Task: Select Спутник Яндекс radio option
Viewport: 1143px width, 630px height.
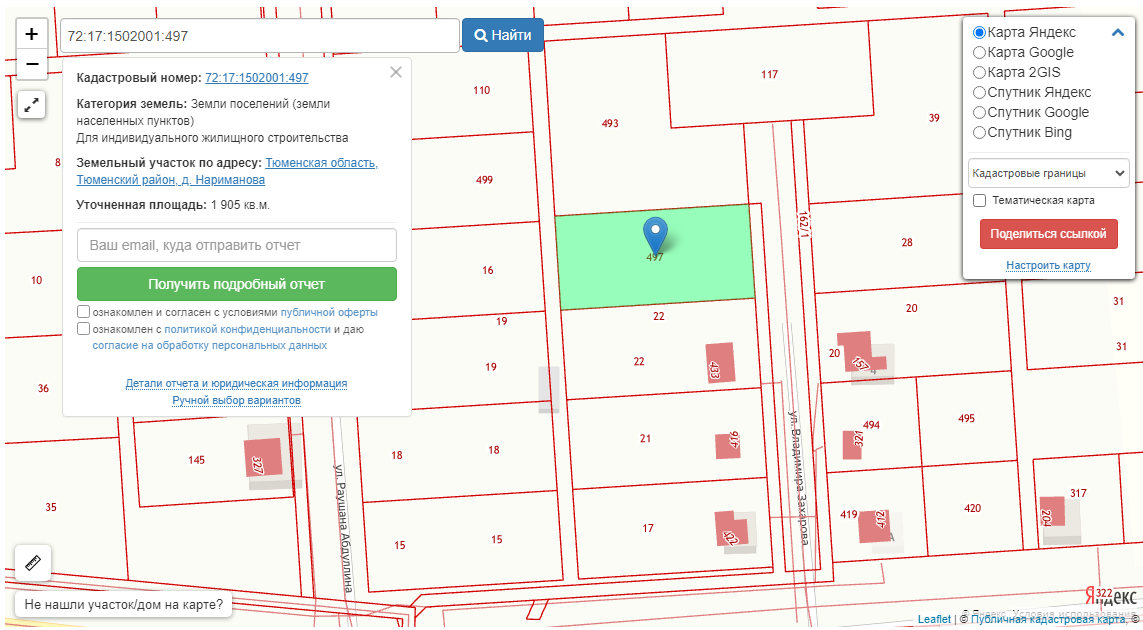Action: pos(980,93)
